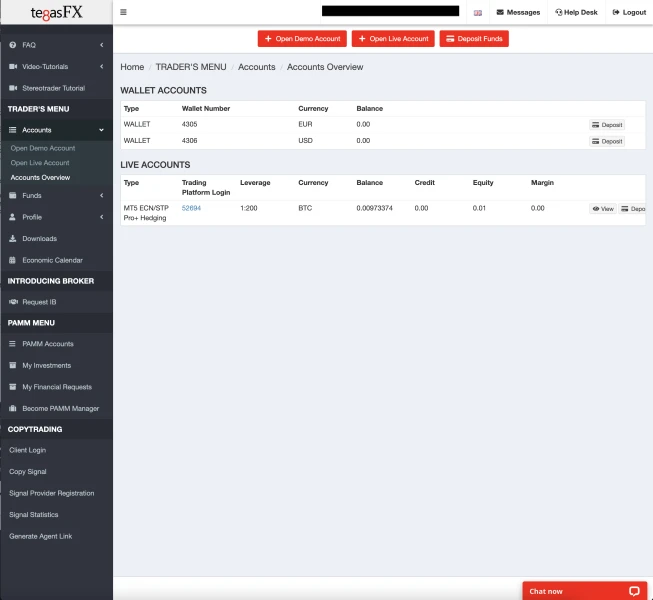
Task: Open the Chat now widget
Action: (x=584, y=591)
